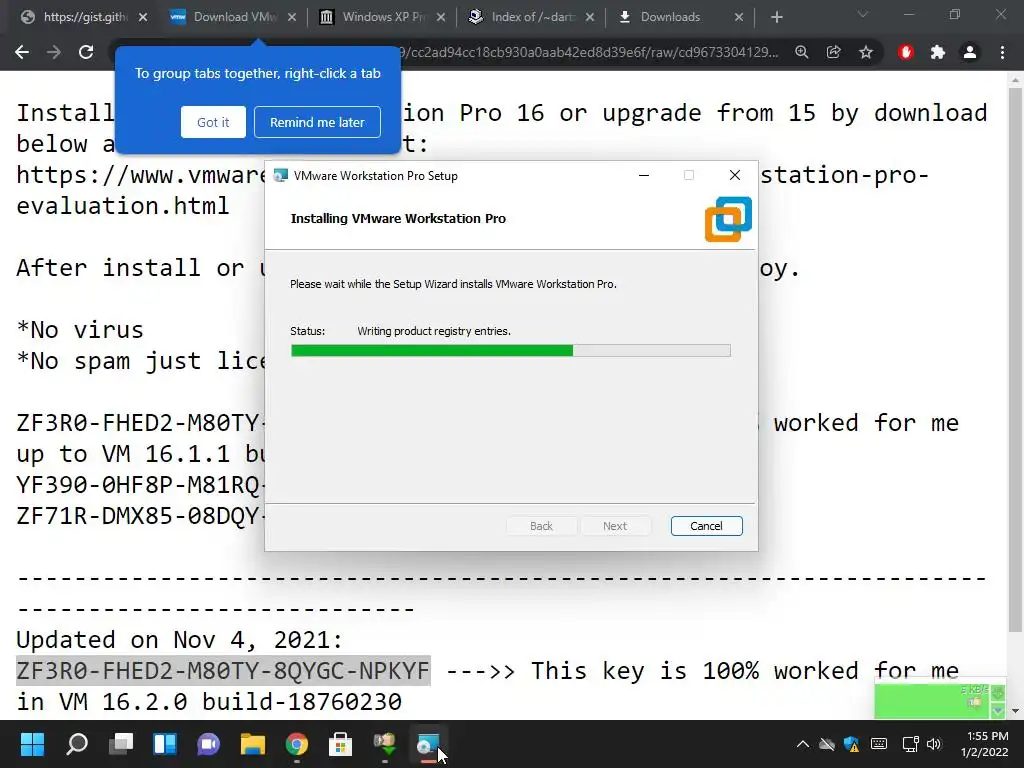Image resolution: width=1024 pixels, height=768 pixels.
Task: Open Task View from the taskbar
Action: pyautogui.click(x=121, y=744)
